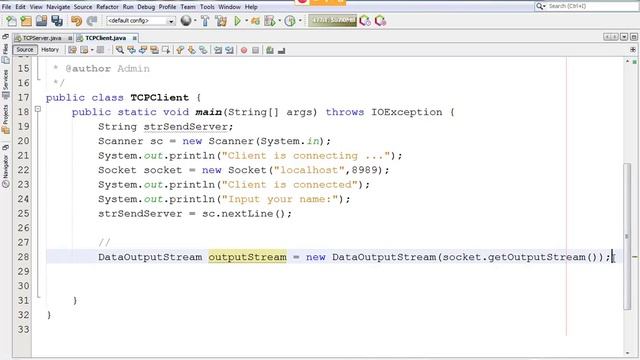The height and width of the screenshot is (360, 640).
Task: Clean and Build the project
Action: (221, 21)
